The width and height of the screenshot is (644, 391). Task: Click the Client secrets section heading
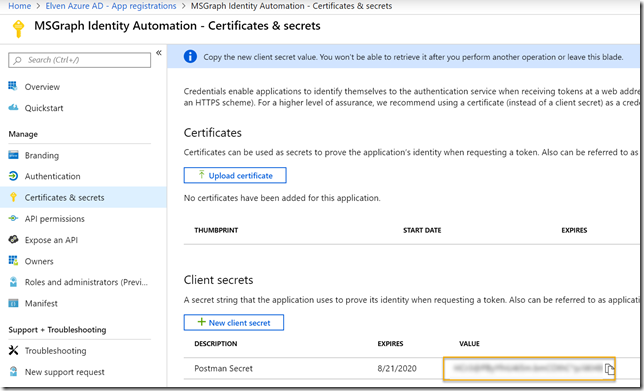218,280
